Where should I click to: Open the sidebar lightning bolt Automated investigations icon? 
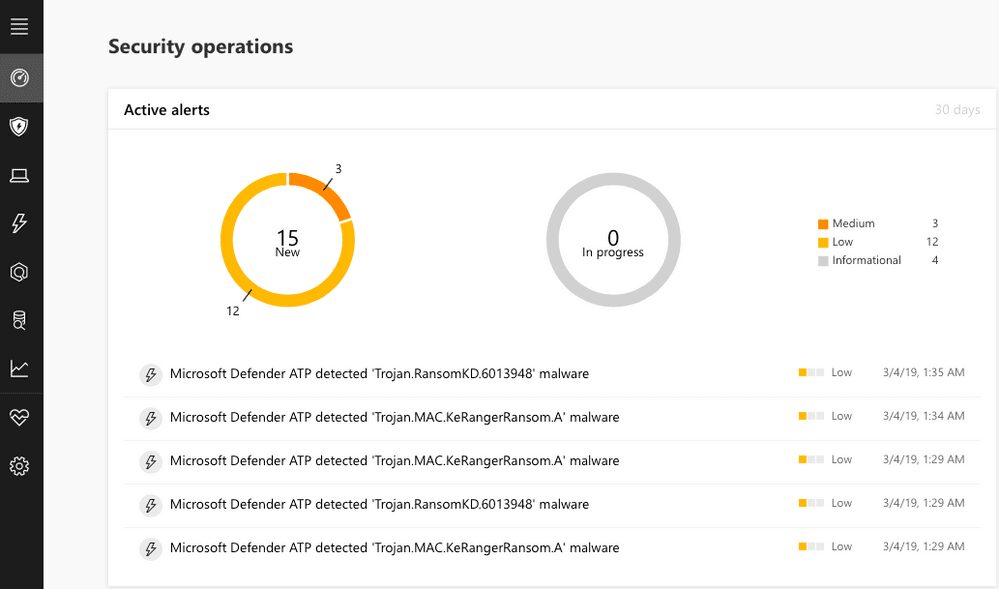(19, 224)
